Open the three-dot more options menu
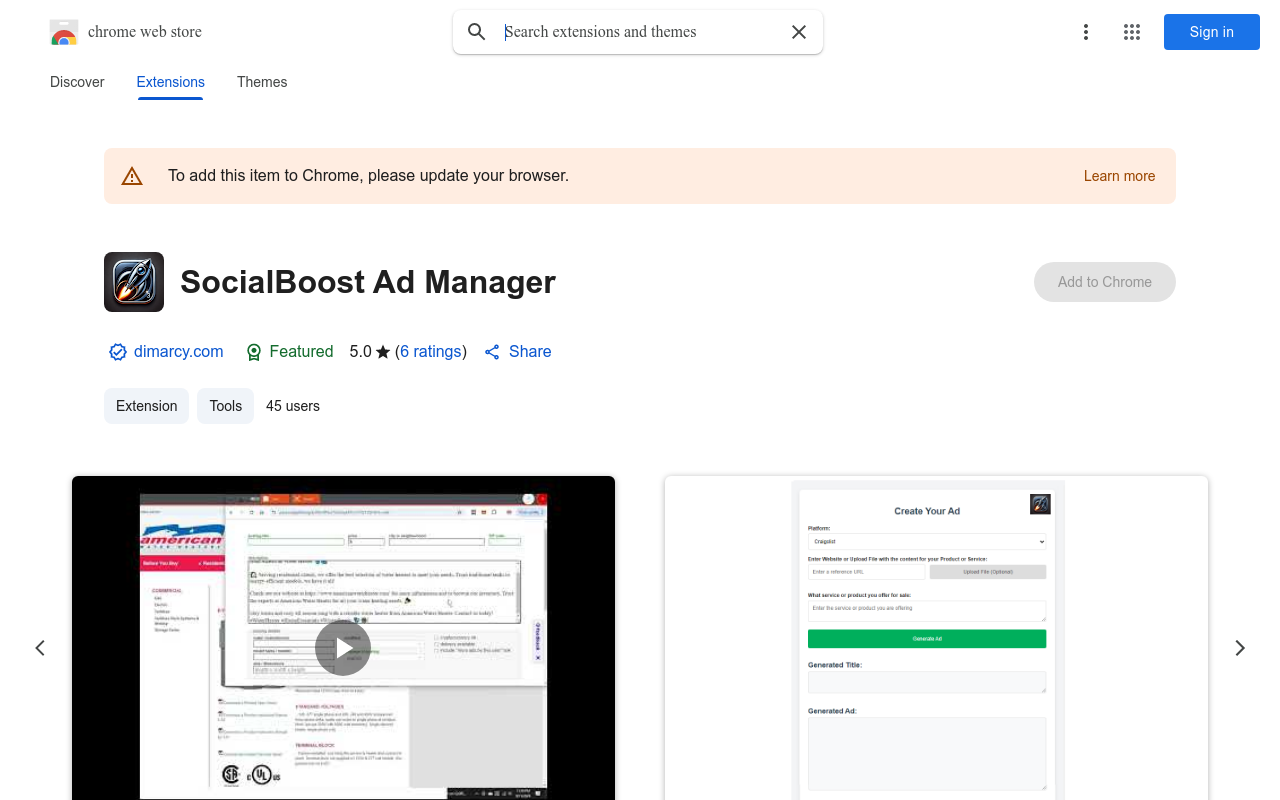The height and width of the screenshot is (800, 1280). 1086,32
